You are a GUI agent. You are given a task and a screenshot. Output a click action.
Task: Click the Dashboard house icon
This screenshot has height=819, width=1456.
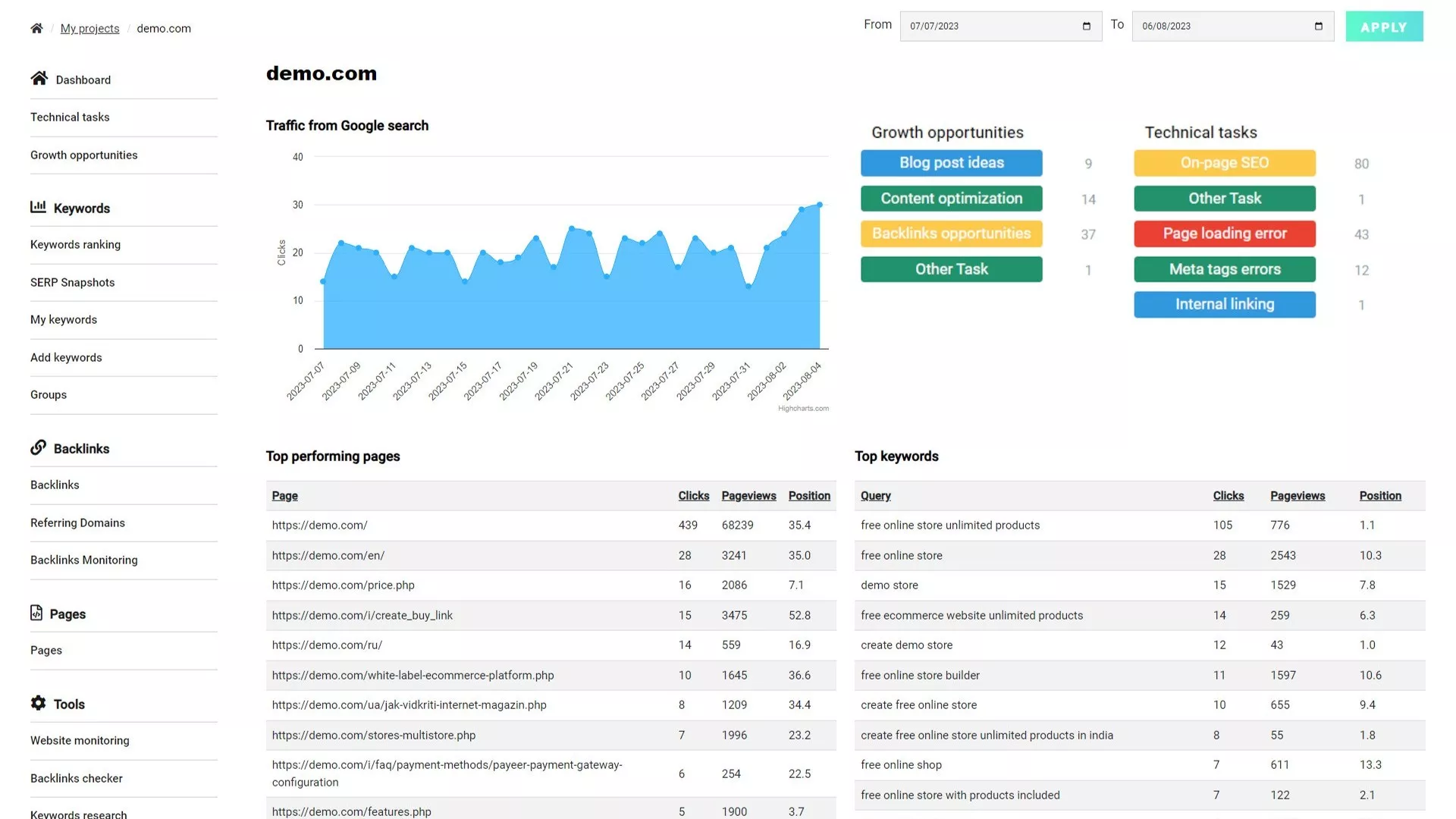click(x=39, y=78)
